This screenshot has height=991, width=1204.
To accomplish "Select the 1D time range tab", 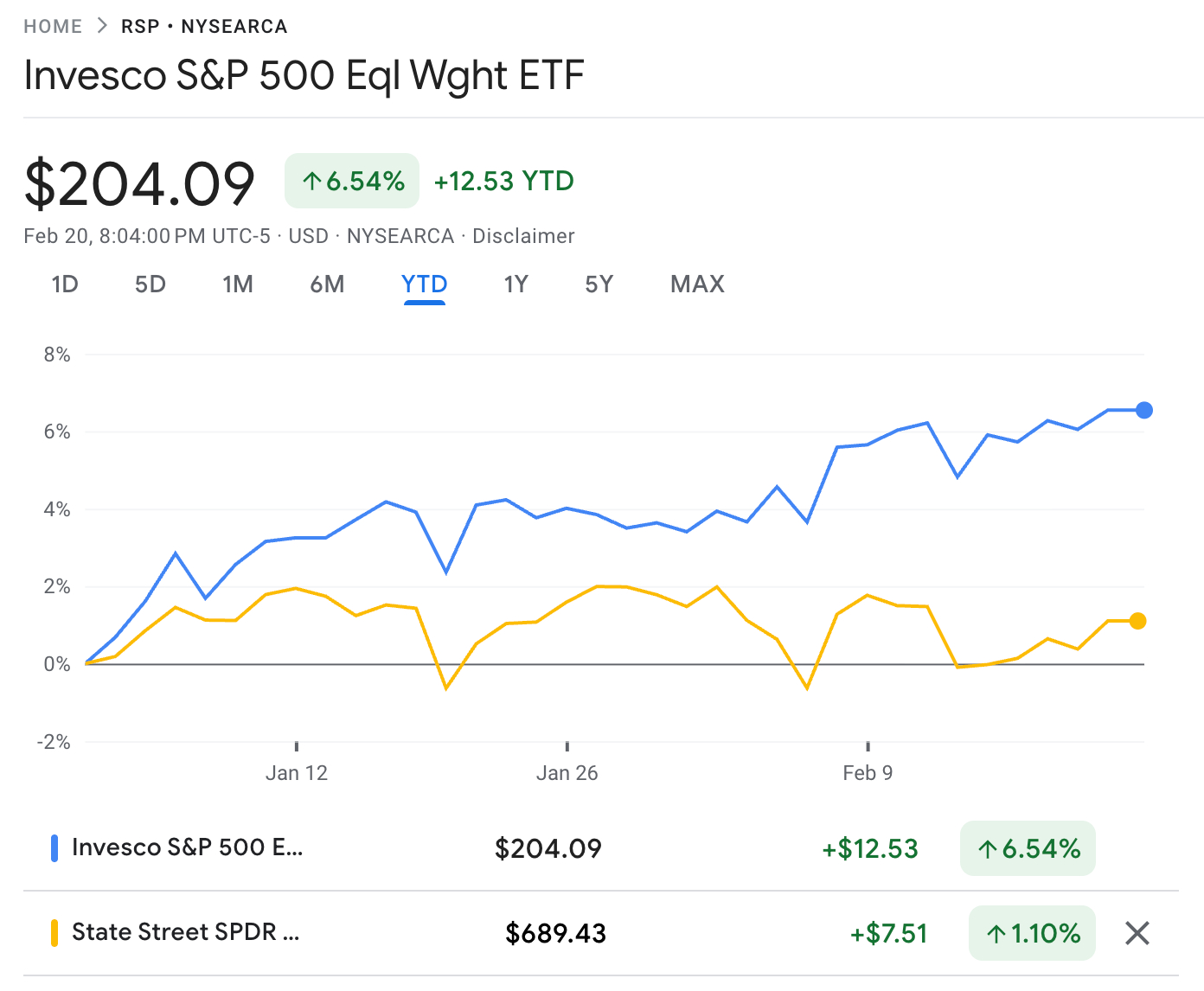I will (x=65, y=285).
